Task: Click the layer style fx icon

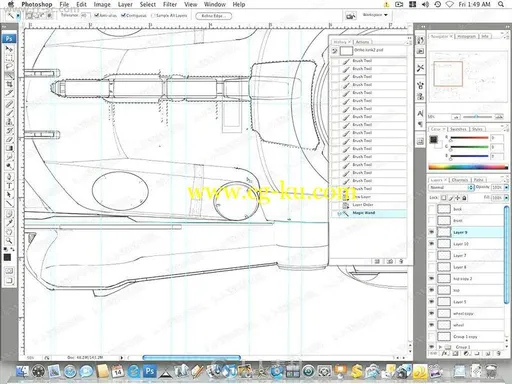Action: pyautogui.click(x=445, y=353)
